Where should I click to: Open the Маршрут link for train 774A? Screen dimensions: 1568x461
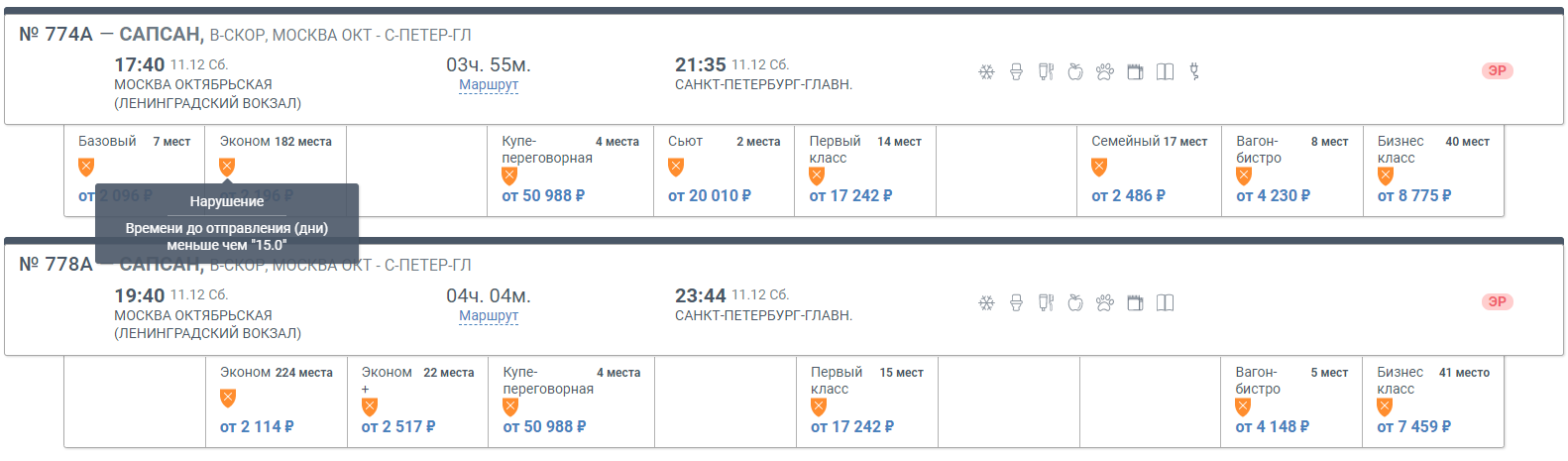pos(489,85)
